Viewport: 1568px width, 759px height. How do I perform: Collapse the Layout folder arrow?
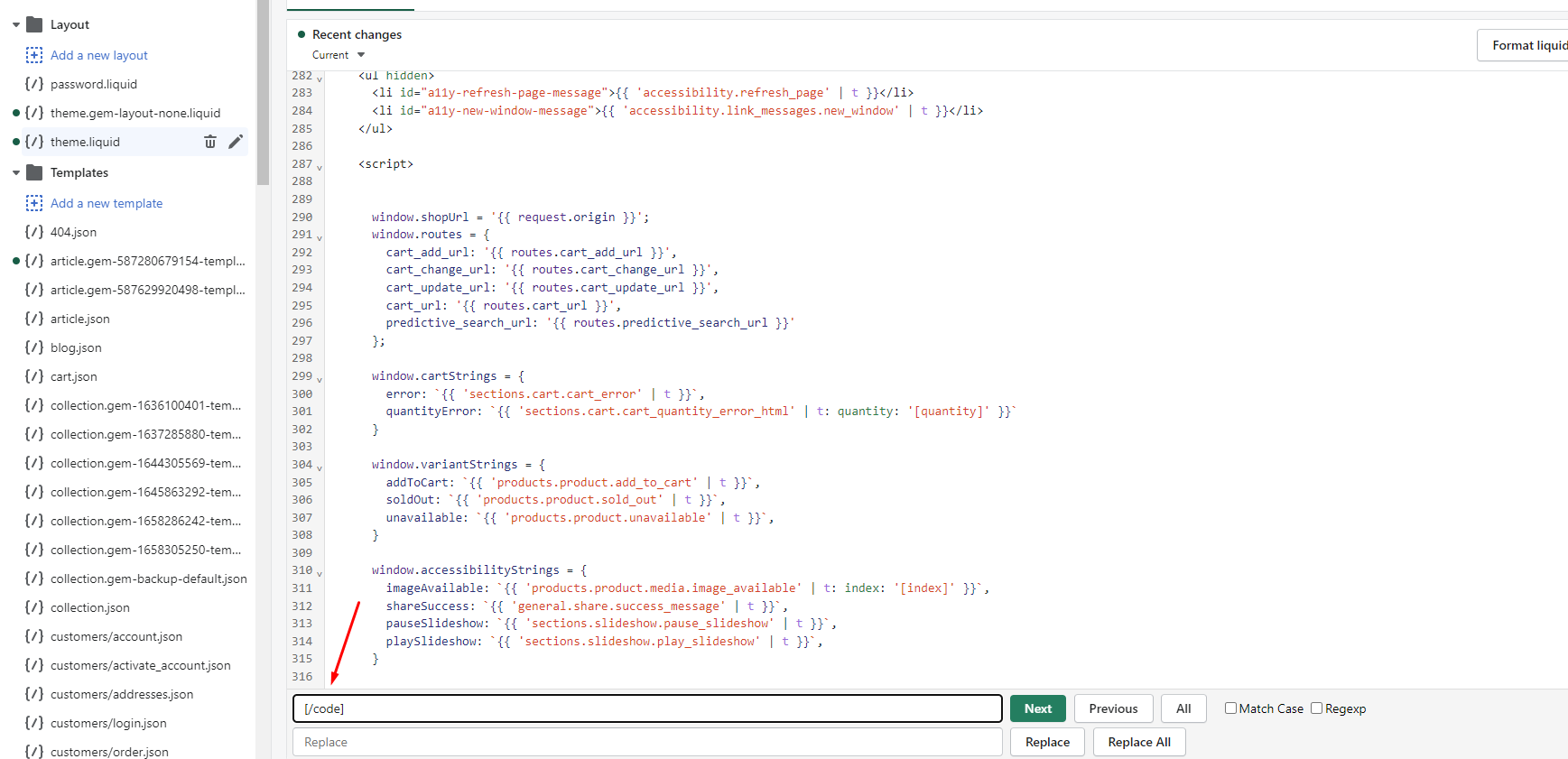[16, 24]
